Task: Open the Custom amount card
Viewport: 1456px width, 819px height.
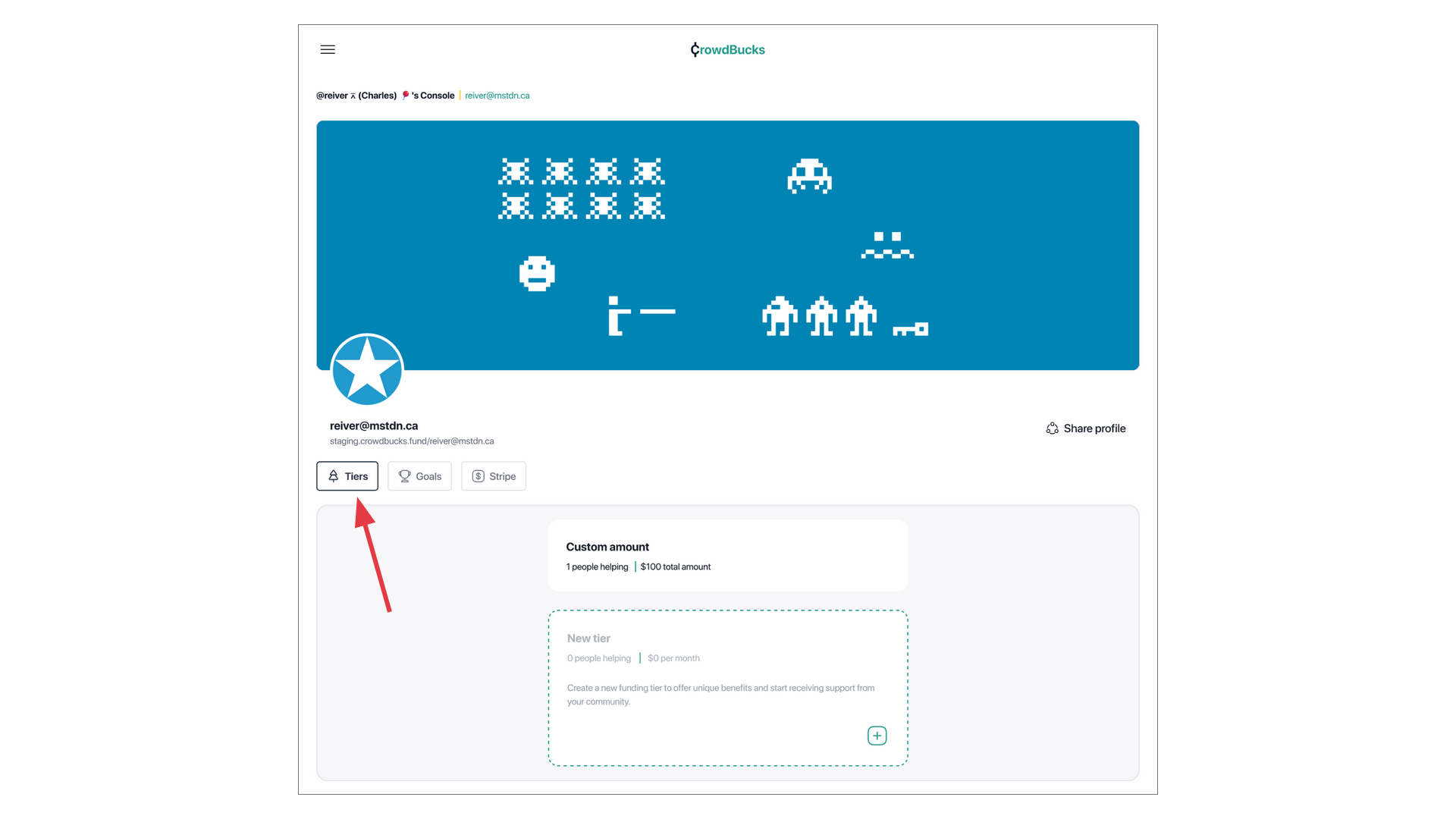Action: (727, 555)
